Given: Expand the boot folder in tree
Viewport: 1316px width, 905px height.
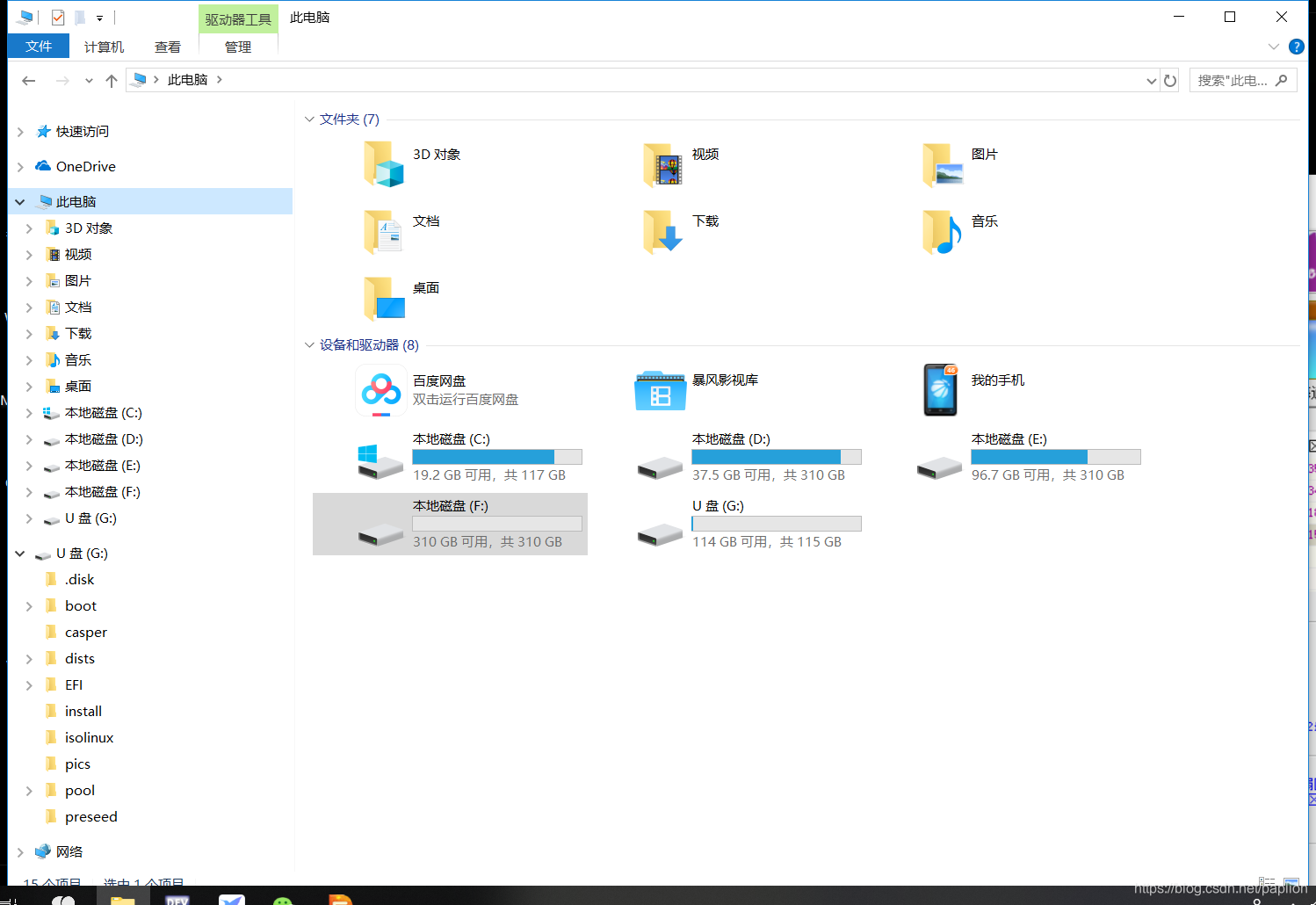Looking at the screenshot, I should pyautogui.click(x=29, y=606).
